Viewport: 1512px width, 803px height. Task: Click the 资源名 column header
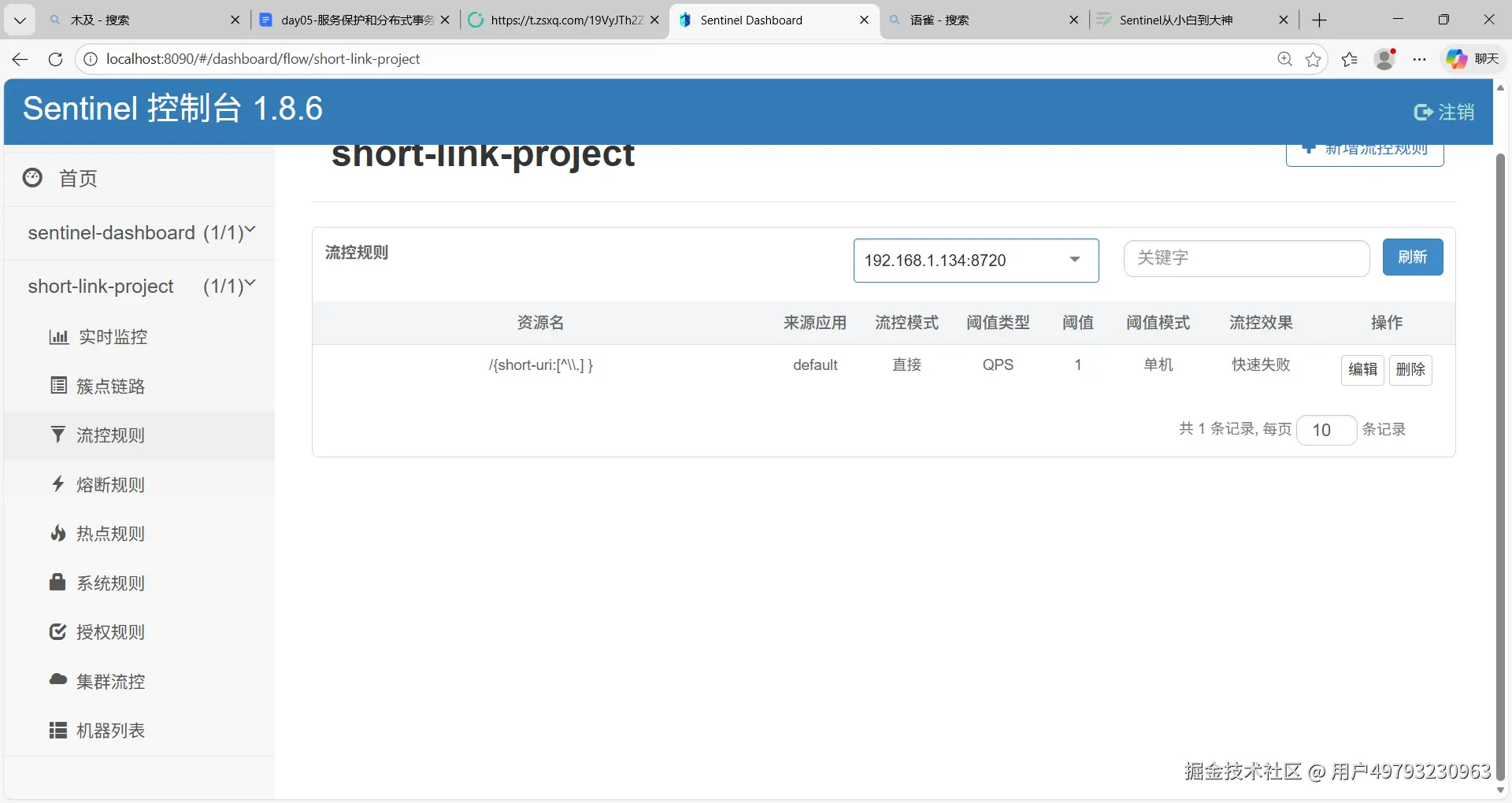click(540, 323)
